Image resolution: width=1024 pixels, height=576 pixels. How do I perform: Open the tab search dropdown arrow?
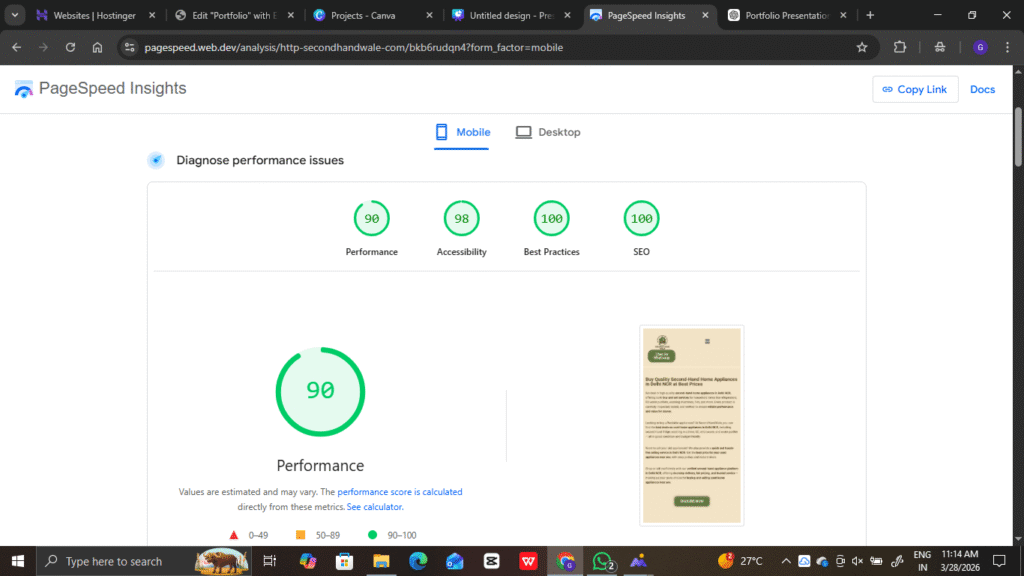16,15
